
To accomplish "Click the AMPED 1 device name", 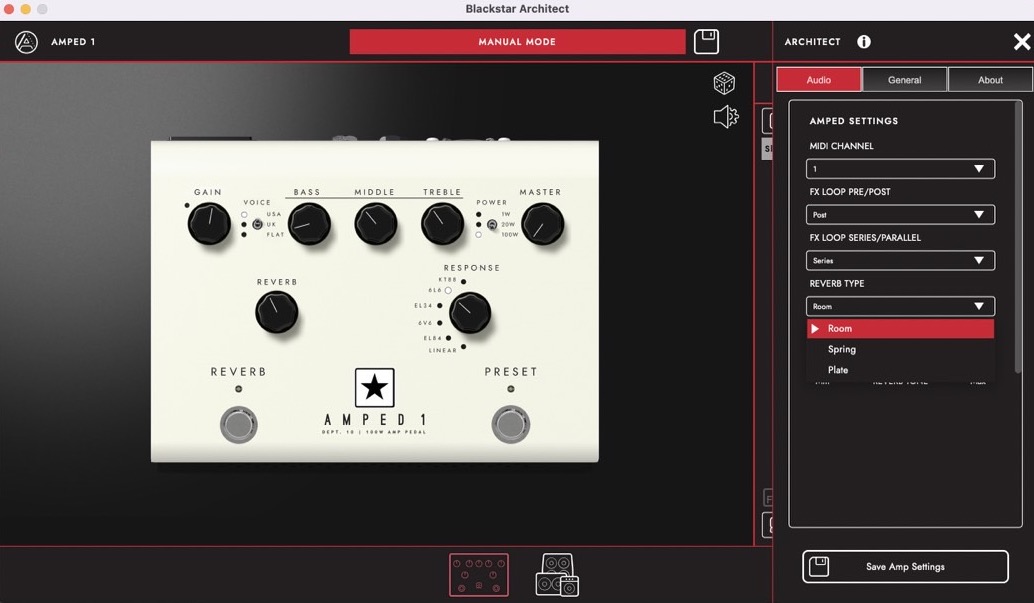I will [x=73, y=42].
